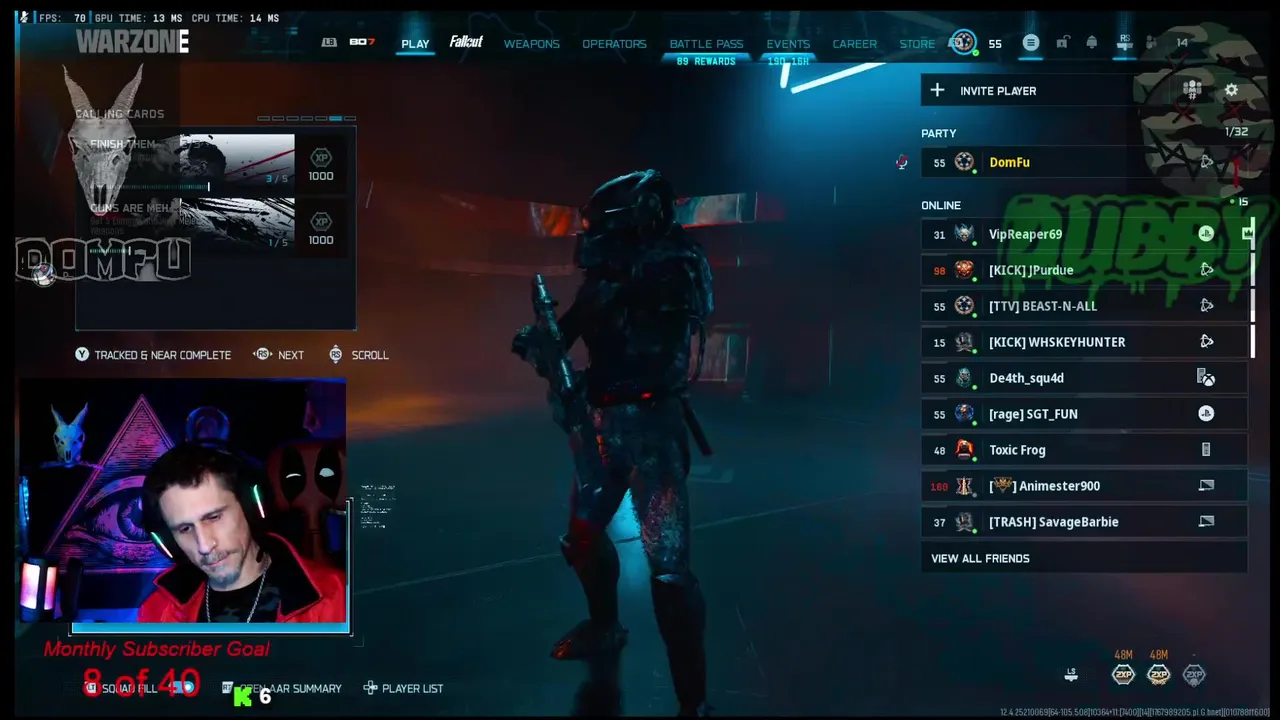Screen dimensions: 1280x720
Task: Open the groups hashtag icon
Action: point(1192,90)
